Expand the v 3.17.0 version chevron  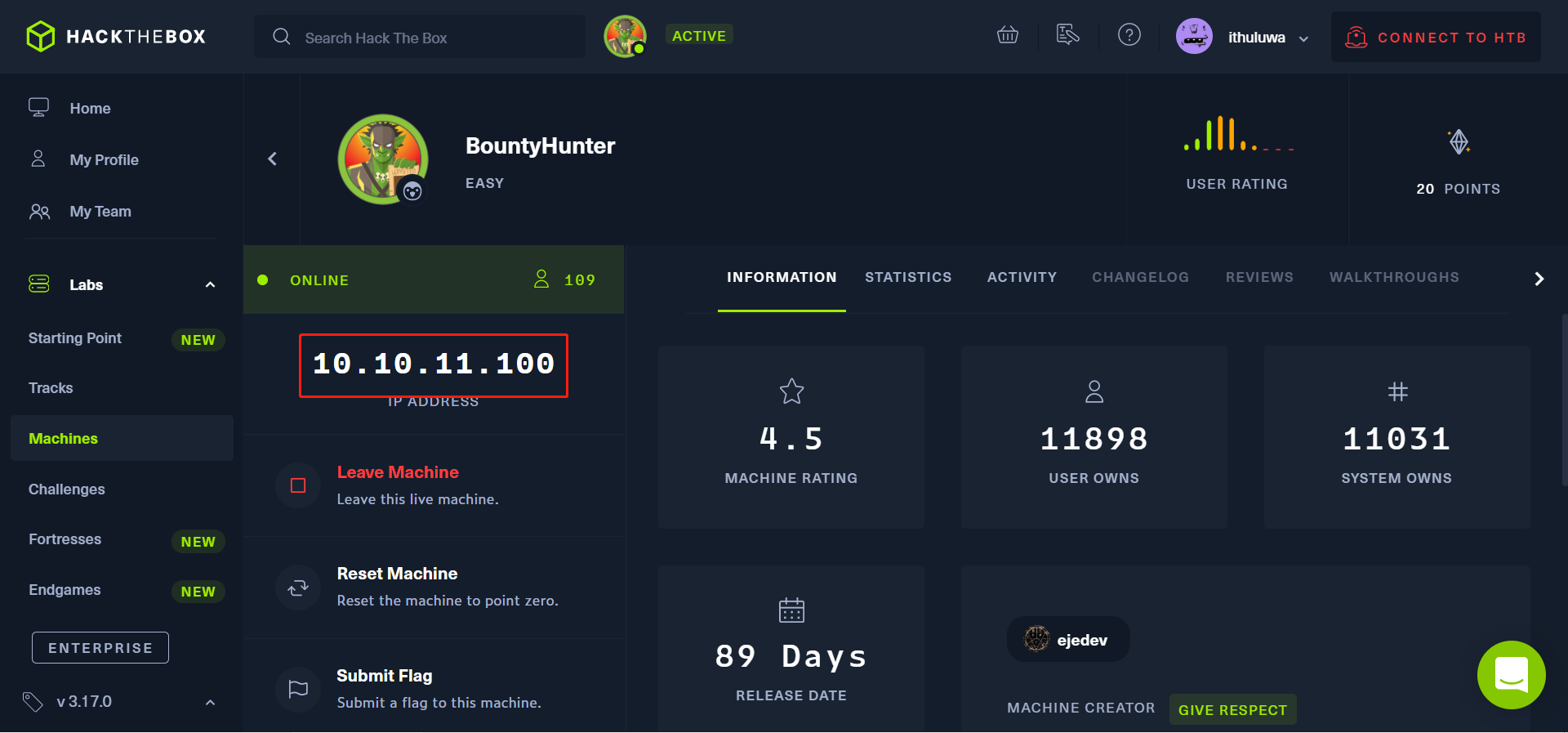(x=210, y=702)
